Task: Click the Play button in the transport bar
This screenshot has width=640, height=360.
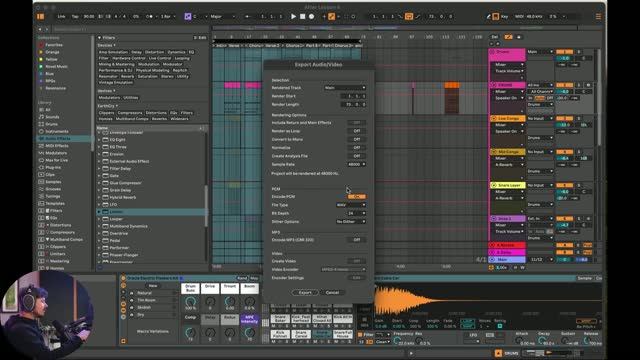Action: [x=293, y=16]
